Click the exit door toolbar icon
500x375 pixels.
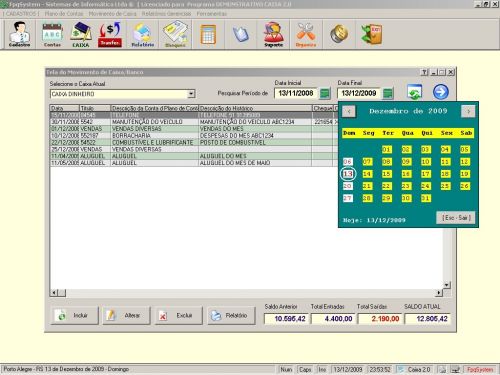point(372,34)
